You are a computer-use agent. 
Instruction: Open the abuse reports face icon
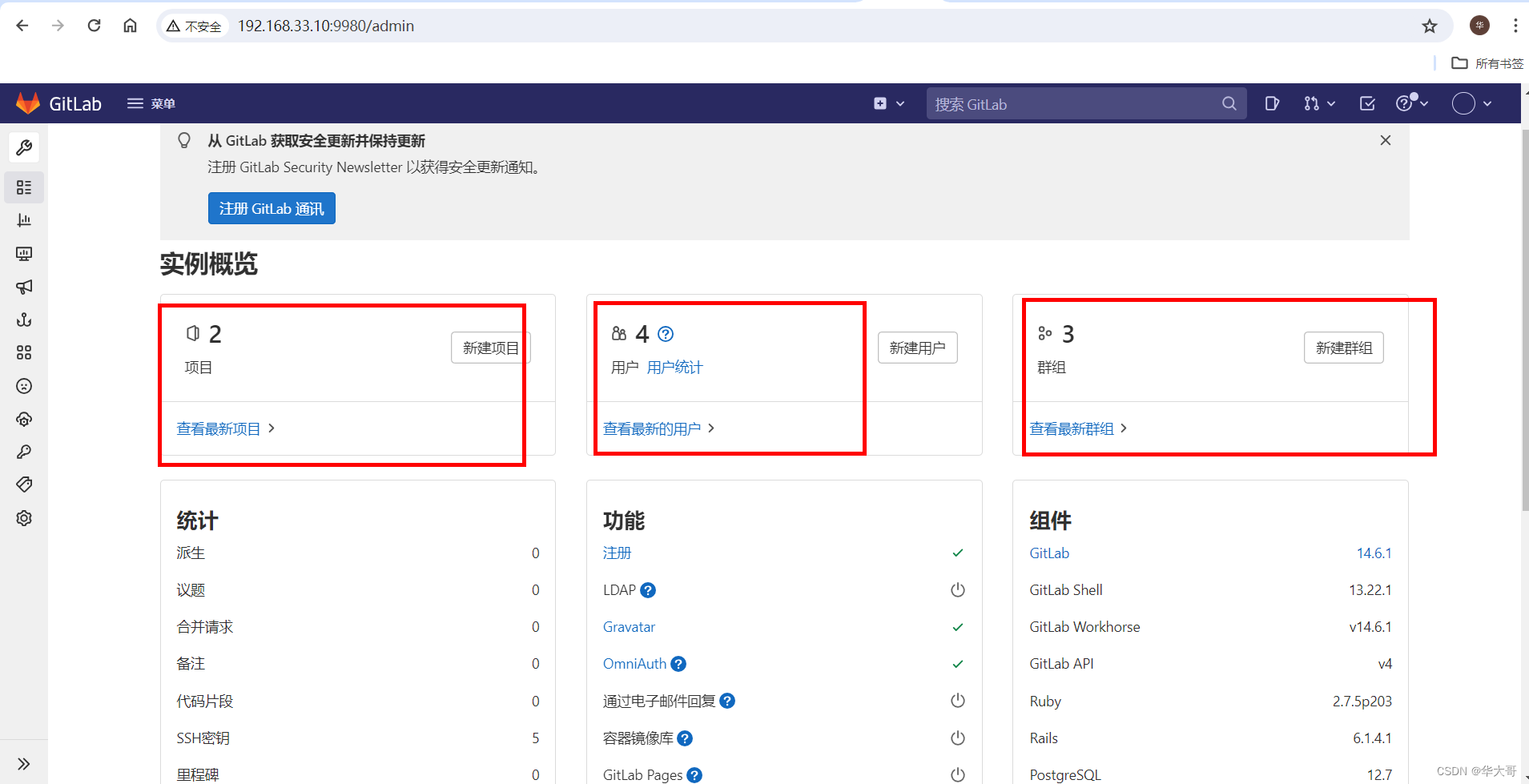point(24,386)
